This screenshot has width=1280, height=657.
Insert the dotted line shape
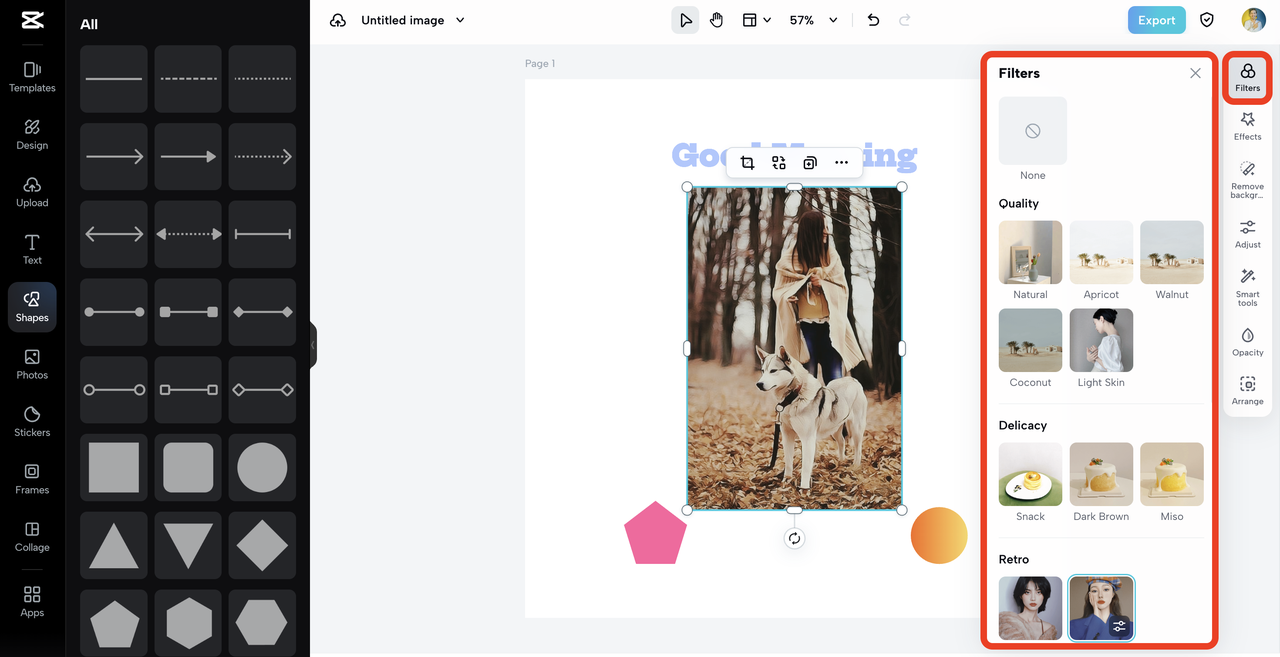(x=262, y=79)
